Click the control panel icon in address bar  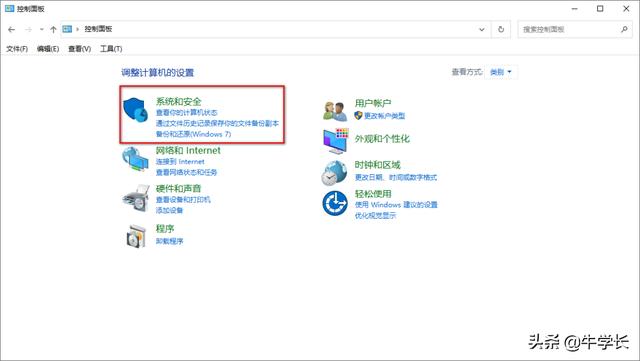(x=67, y=29)
